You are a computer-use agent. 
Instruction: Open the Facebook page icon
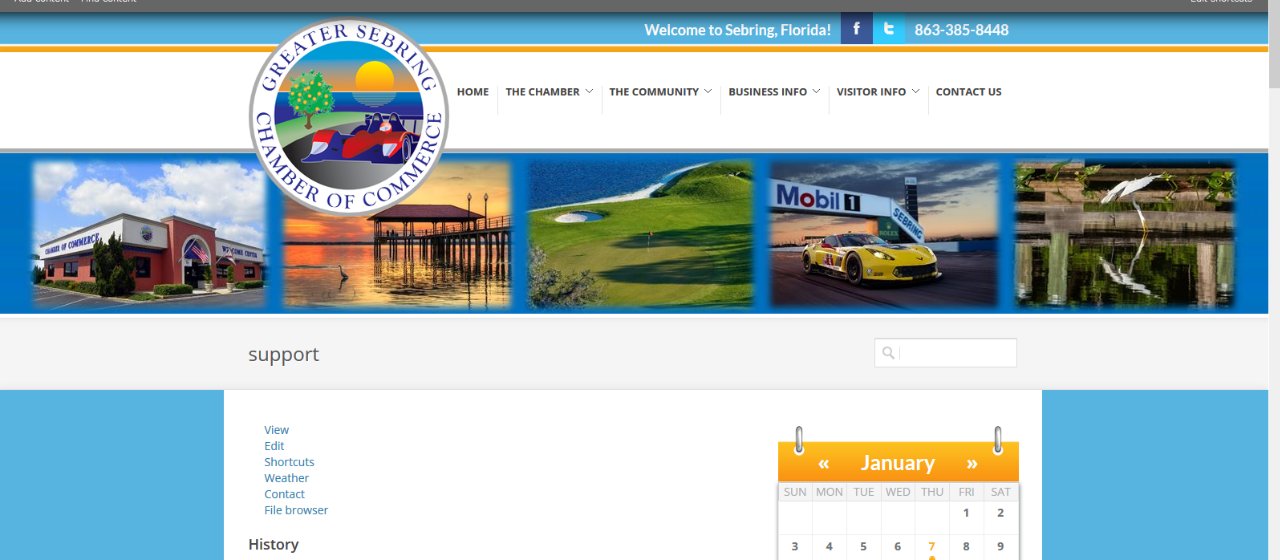tap(856, 29)
